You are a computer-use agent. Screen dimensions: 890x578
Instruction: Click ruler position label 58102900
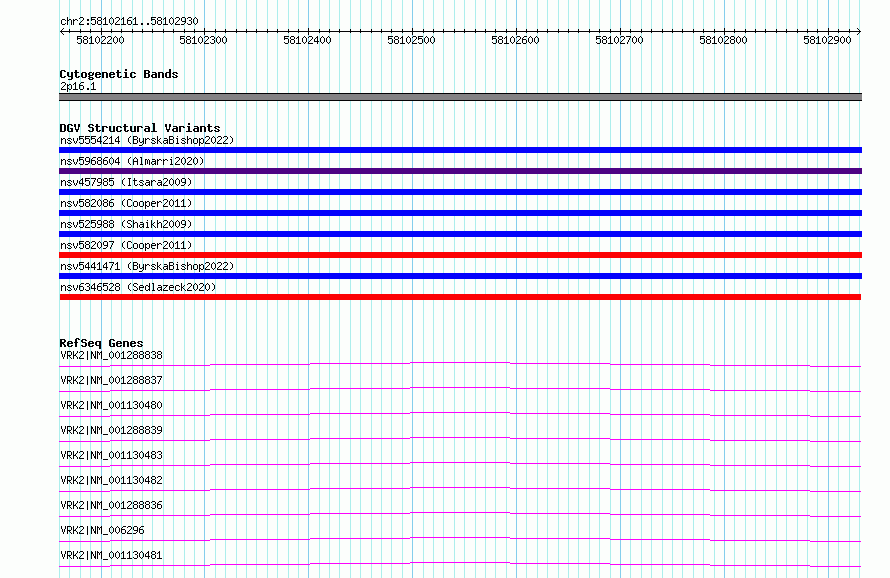click(x=827, y=40)
